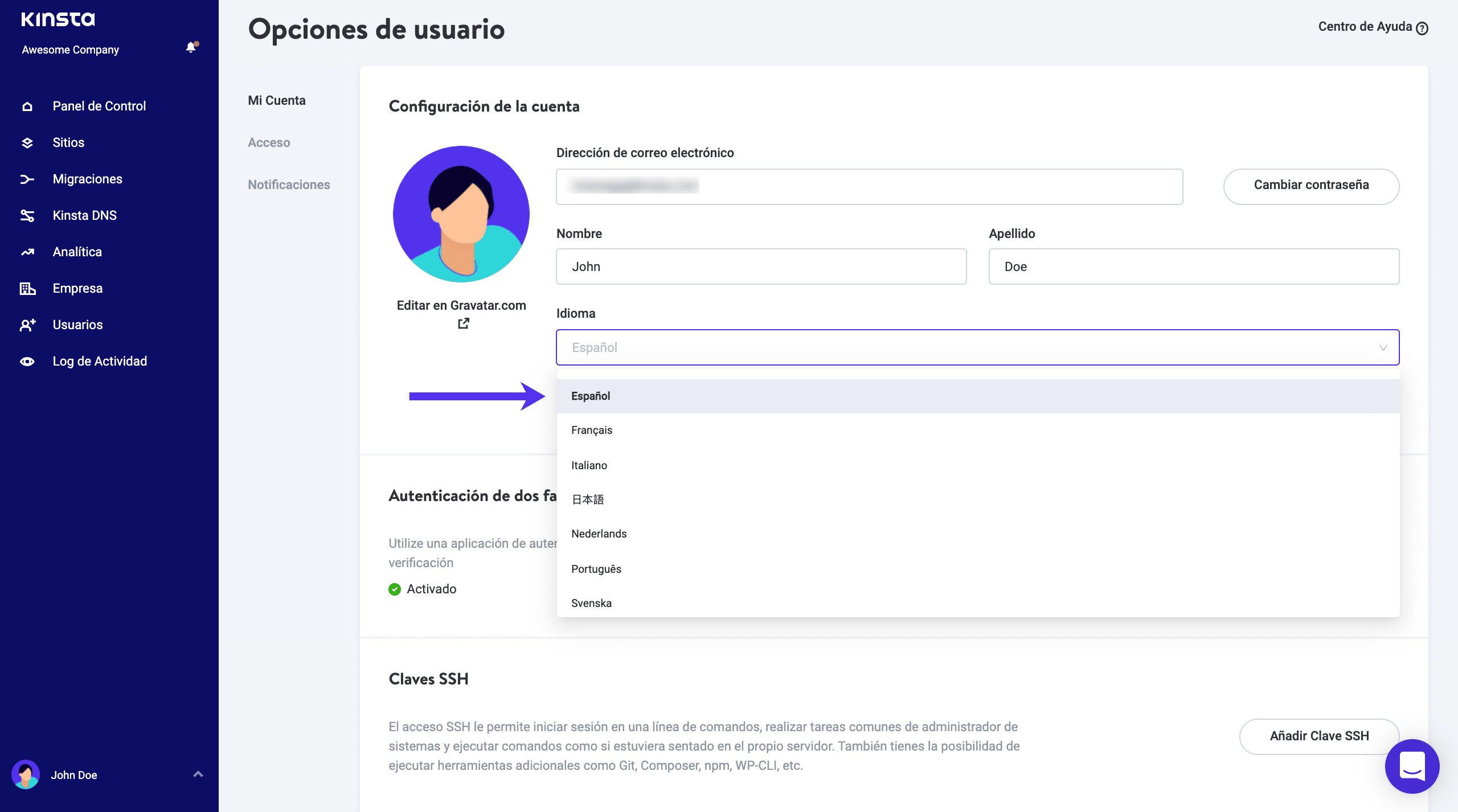Open the chat support bubble
The height and width of the screenshot is (812, 1458).
pyautogui.click(x=1412, y=766)
